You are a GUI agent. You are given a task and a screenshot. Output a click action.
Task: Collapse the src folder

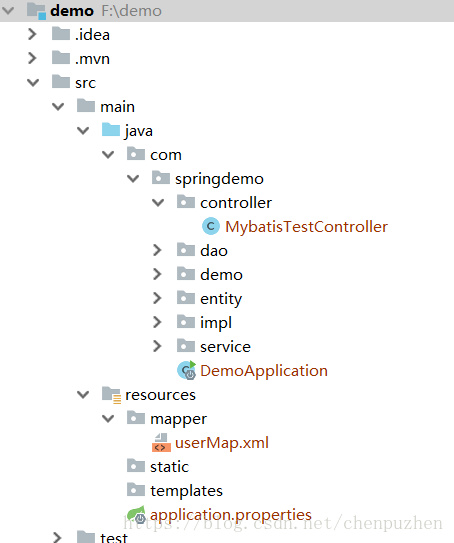[x=33, y=82]
